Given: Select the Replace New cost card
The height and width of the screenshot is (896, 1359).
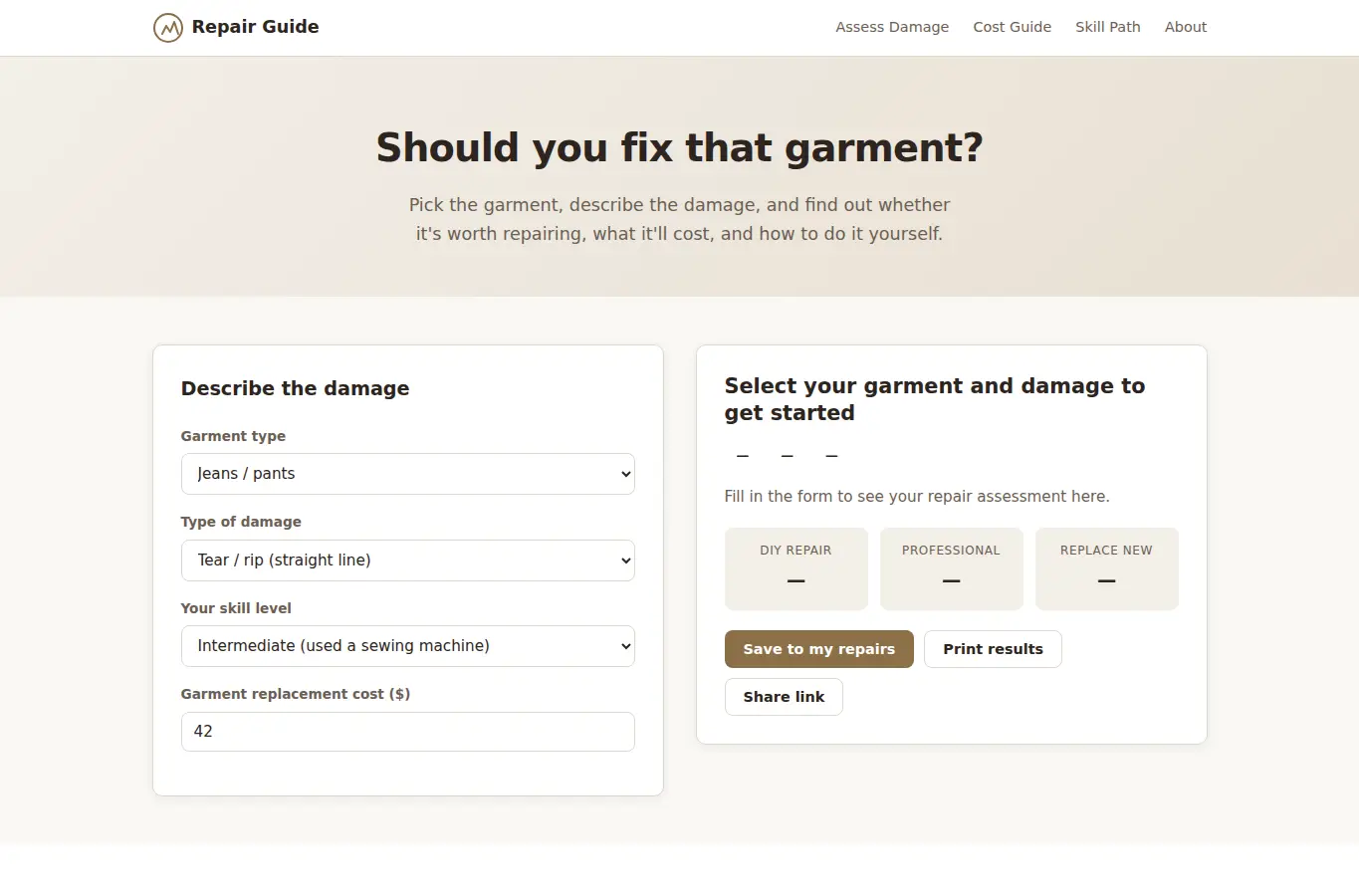Looking at the screenshot, I should point(1106,568).
